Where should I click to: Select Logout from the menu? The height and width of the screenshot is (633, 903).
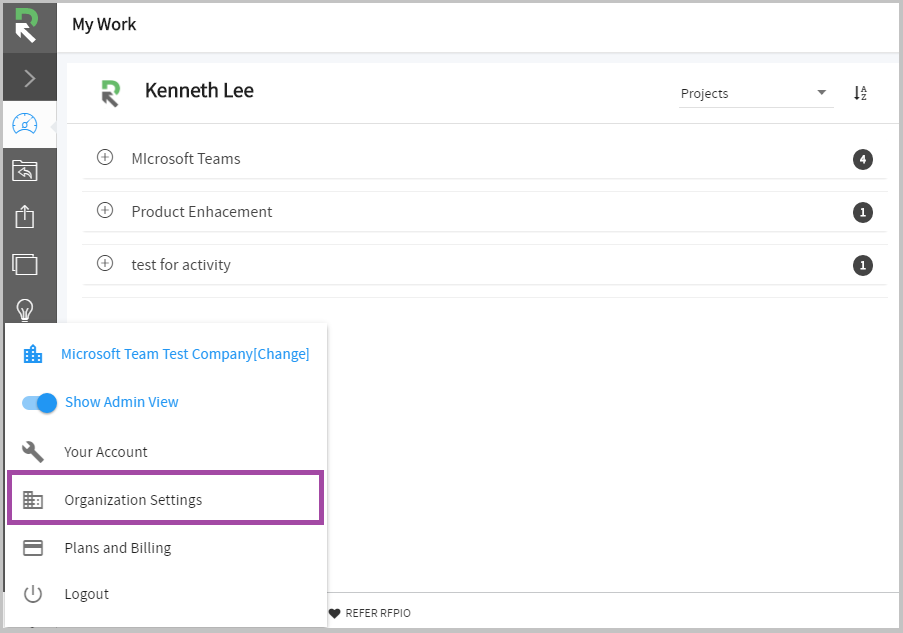[166, 594]
